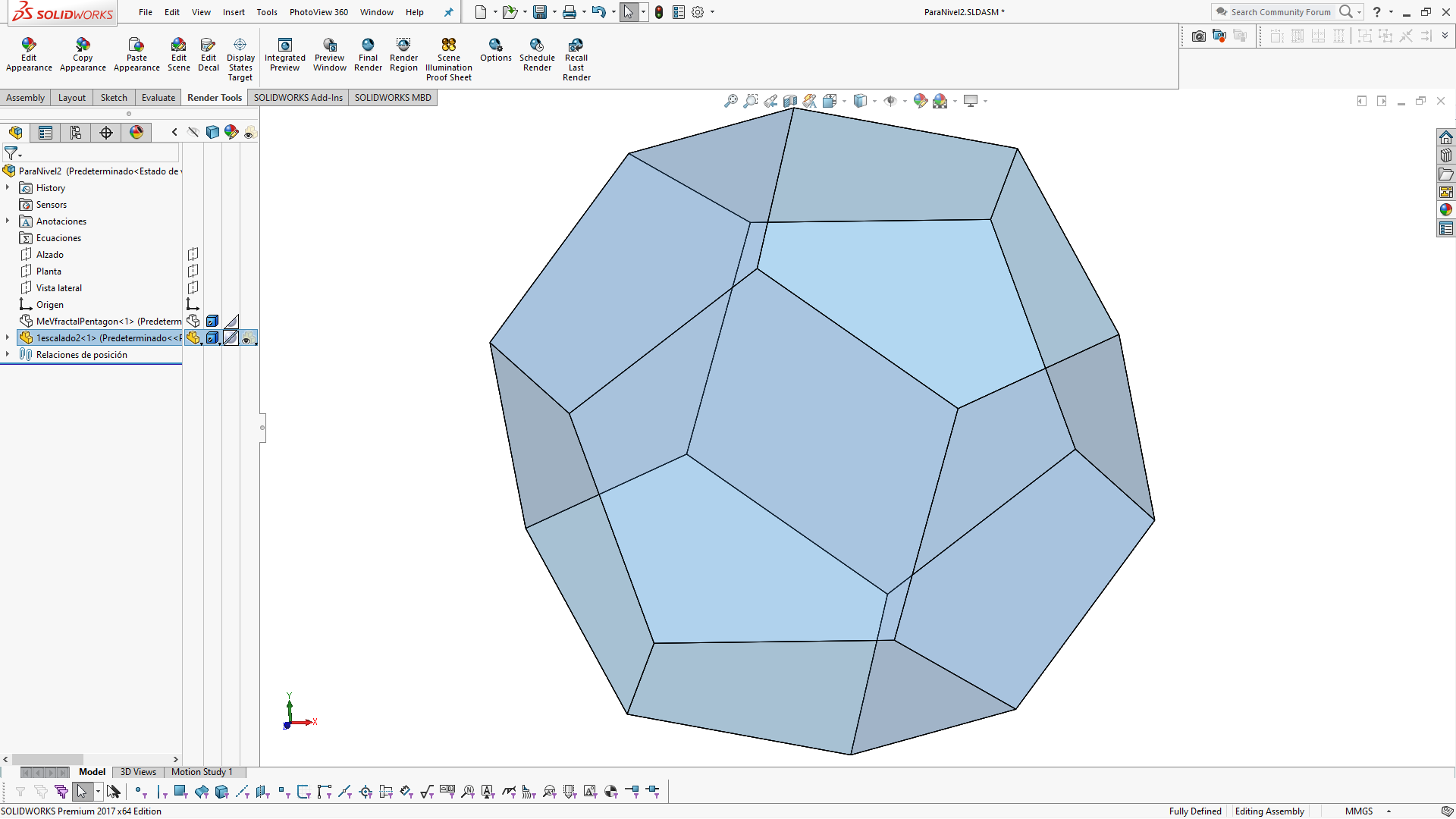The width and height of the screenshot is (1456, 819).
Task: Click the Edit Decal icon
Action: point(208,45)
